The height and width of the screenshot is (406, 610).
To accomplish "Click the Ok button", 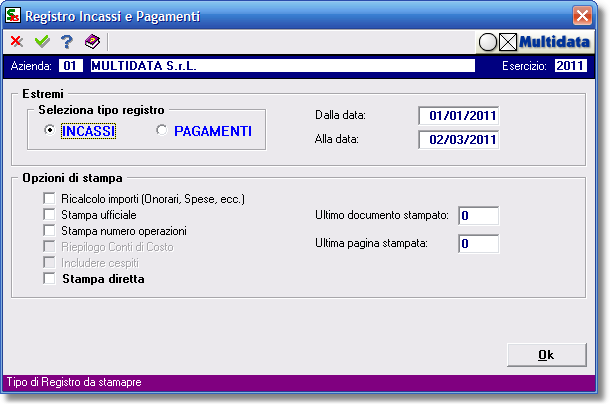I will point(547,355).
